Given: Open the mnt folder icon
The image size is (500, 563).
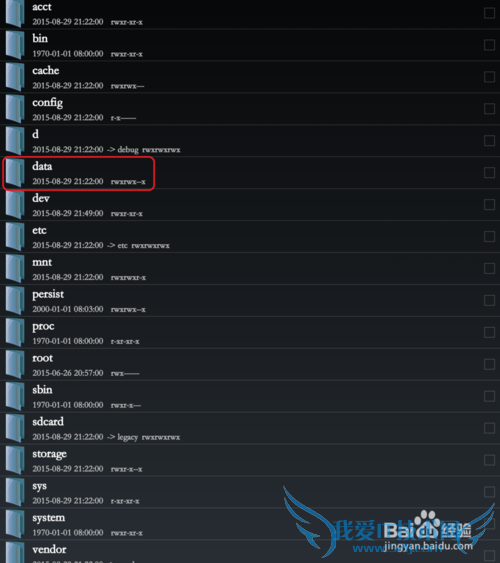Looking at the screenshot, I should (x=15, y=269).
